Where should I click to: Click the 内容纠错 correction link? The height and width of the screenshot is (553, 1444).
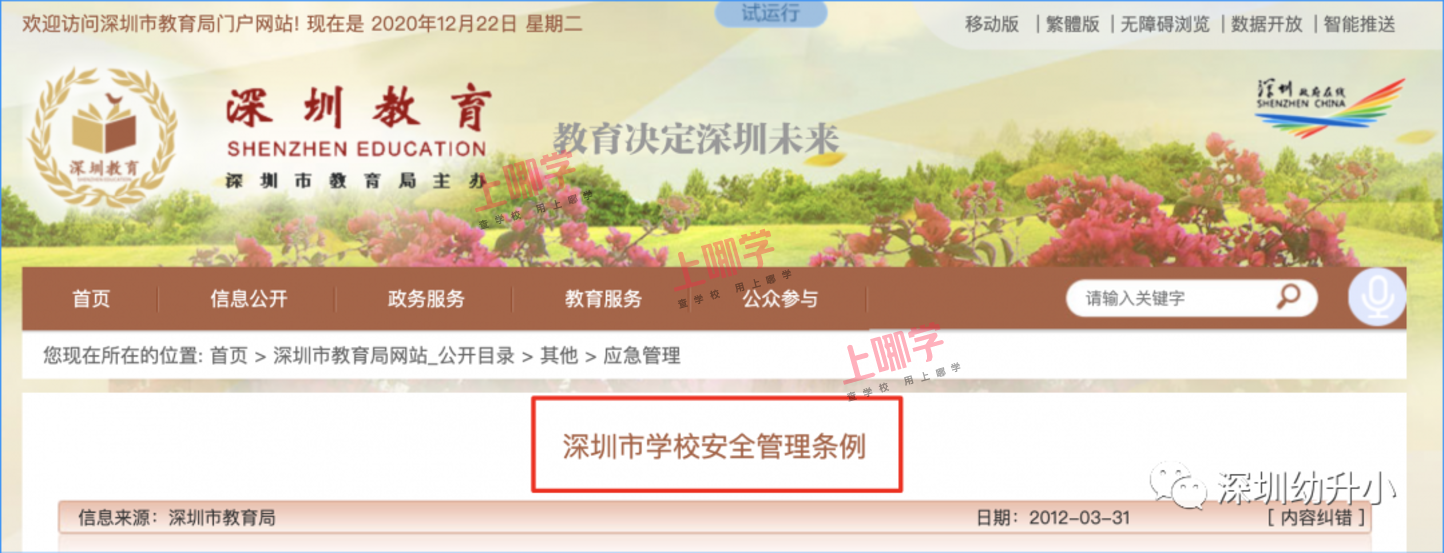(1316, 518)
